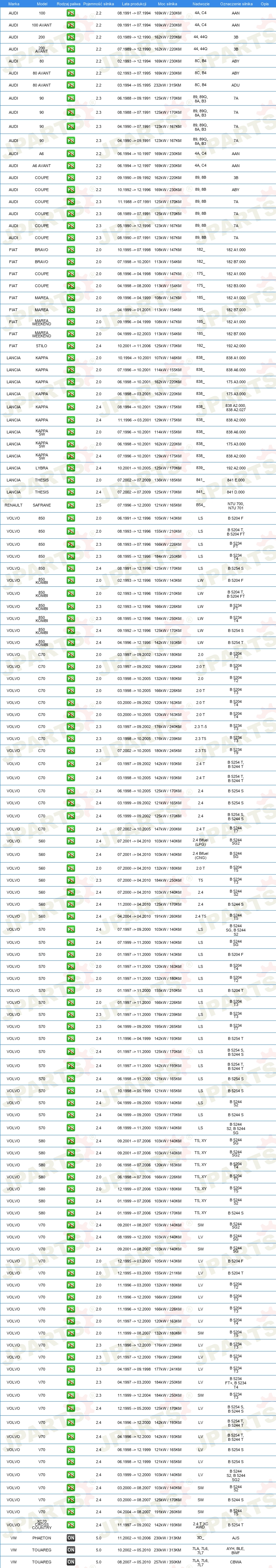This screenshot has width=276, height=1568.
Task: Click the petrol icon in the Kappa SW 162kW / 220KM row
Action: pyautogui.click(x=71, y=444)
